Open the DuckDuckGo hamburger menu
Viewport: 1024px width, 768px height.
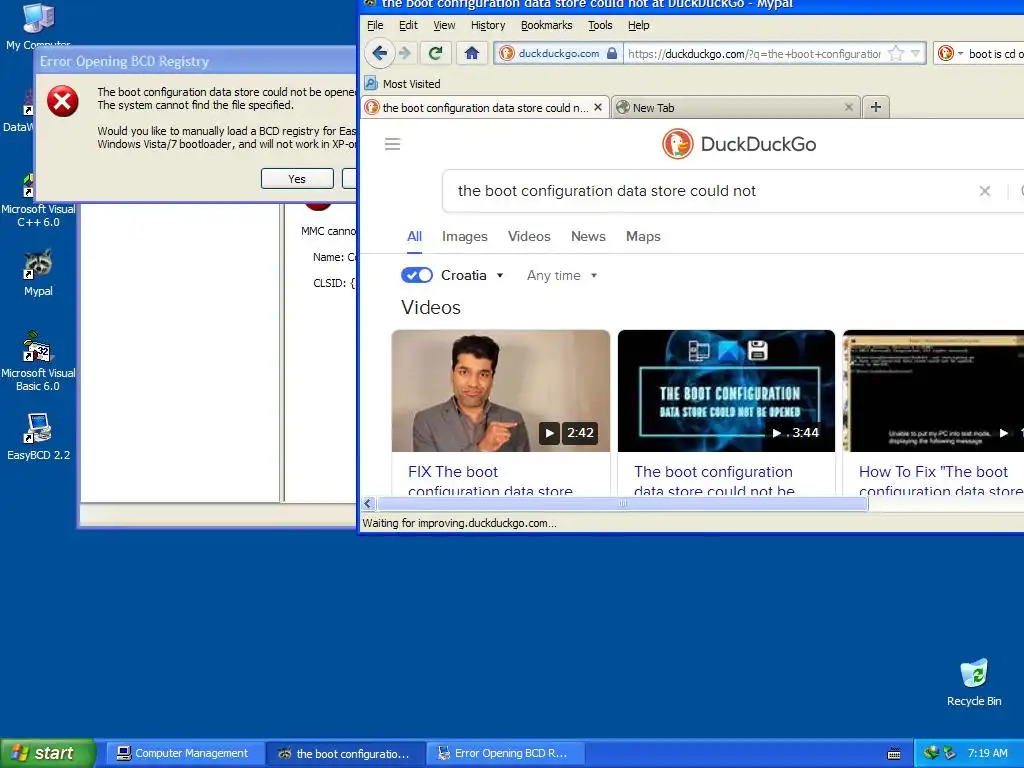pyautogui.click(x=392, y=144)
